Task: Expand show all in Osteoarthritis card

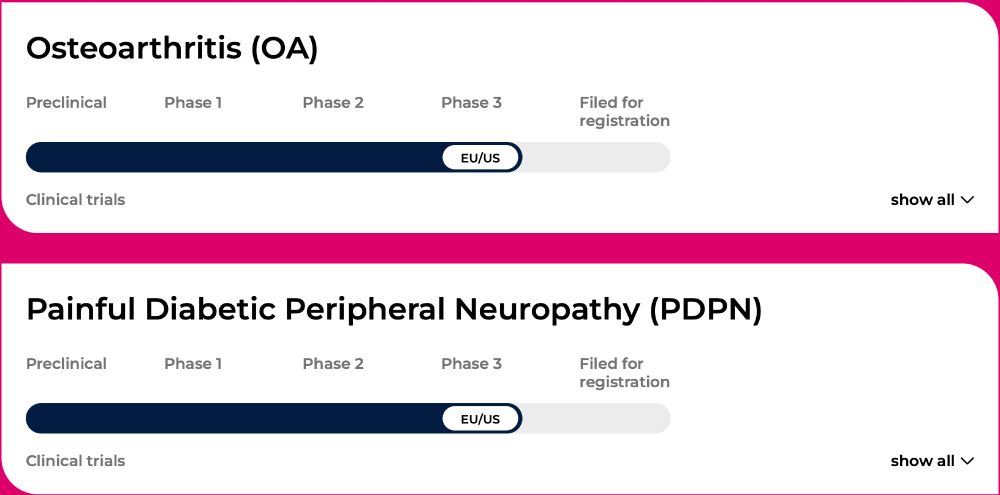Action: tap(922, 200)
